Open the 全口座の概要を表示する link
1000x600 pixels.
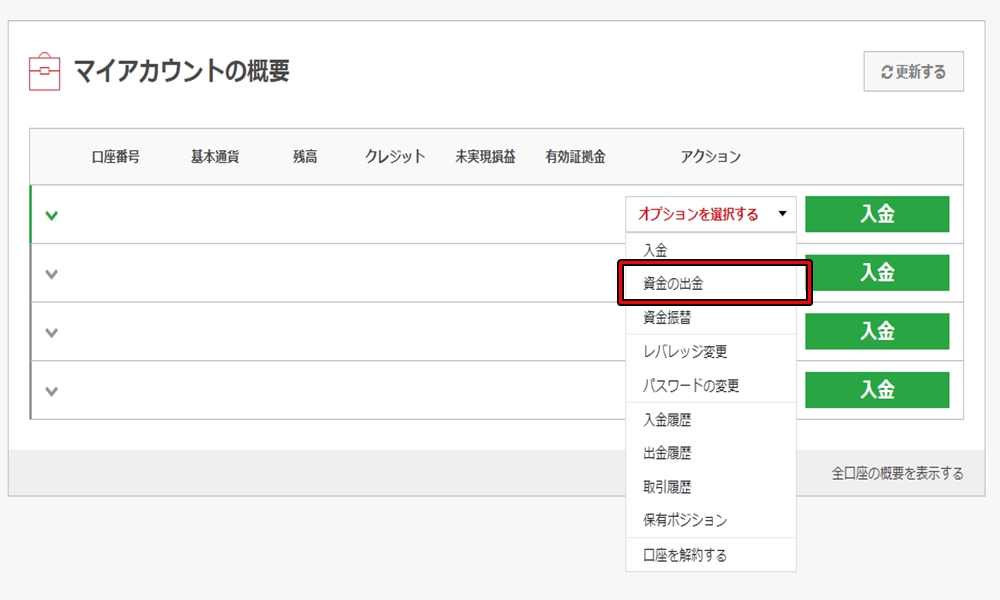898,472
